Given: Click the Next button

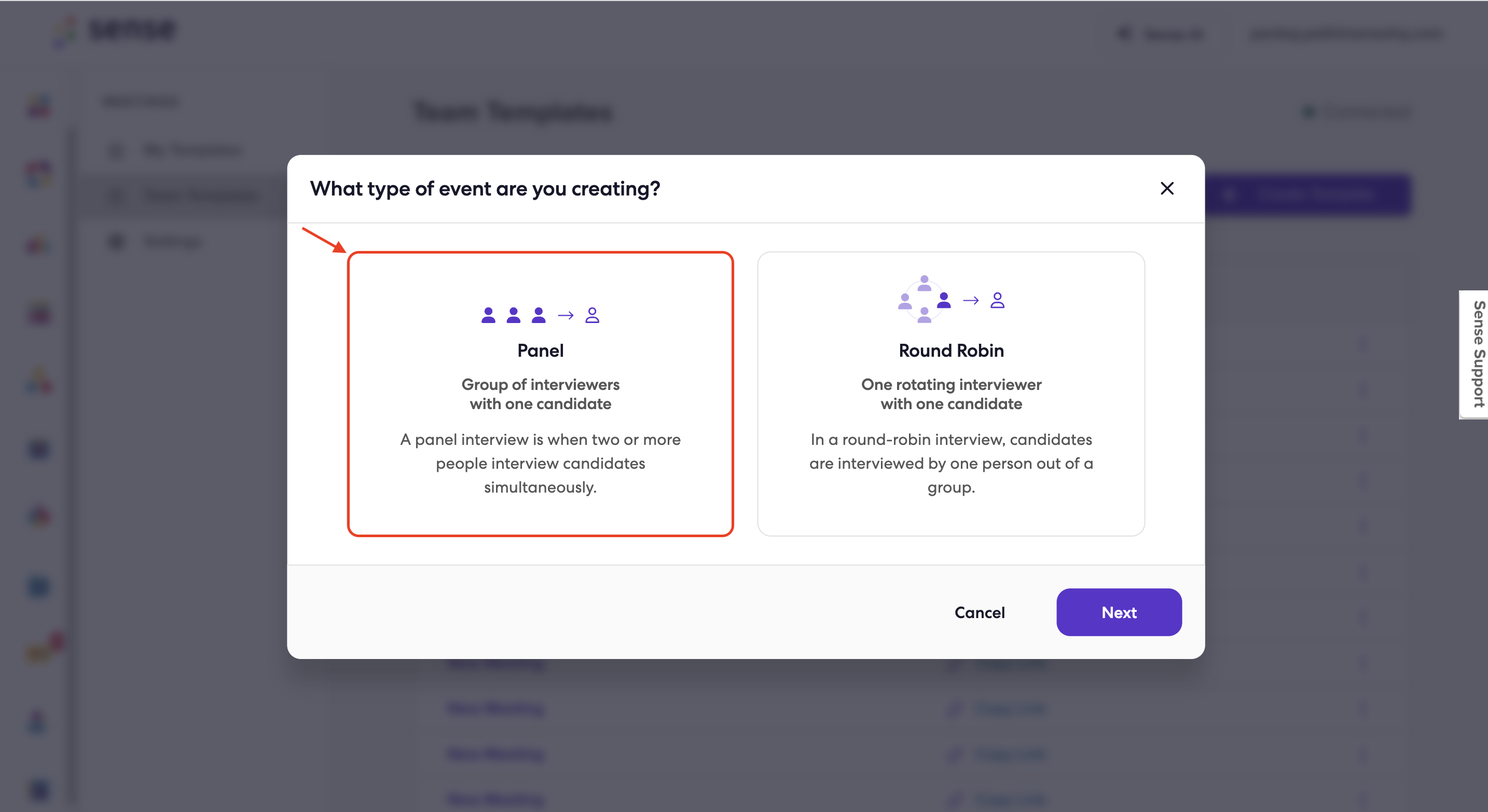Looking at the screenshot, I should pos(1118,612).
